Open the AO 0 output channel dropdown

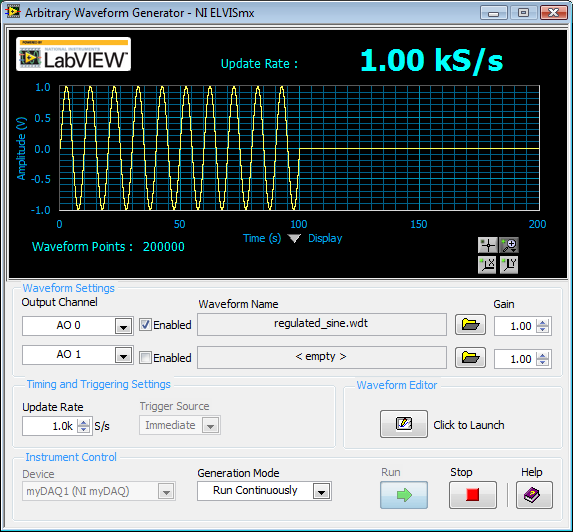[x=123, y=326]
